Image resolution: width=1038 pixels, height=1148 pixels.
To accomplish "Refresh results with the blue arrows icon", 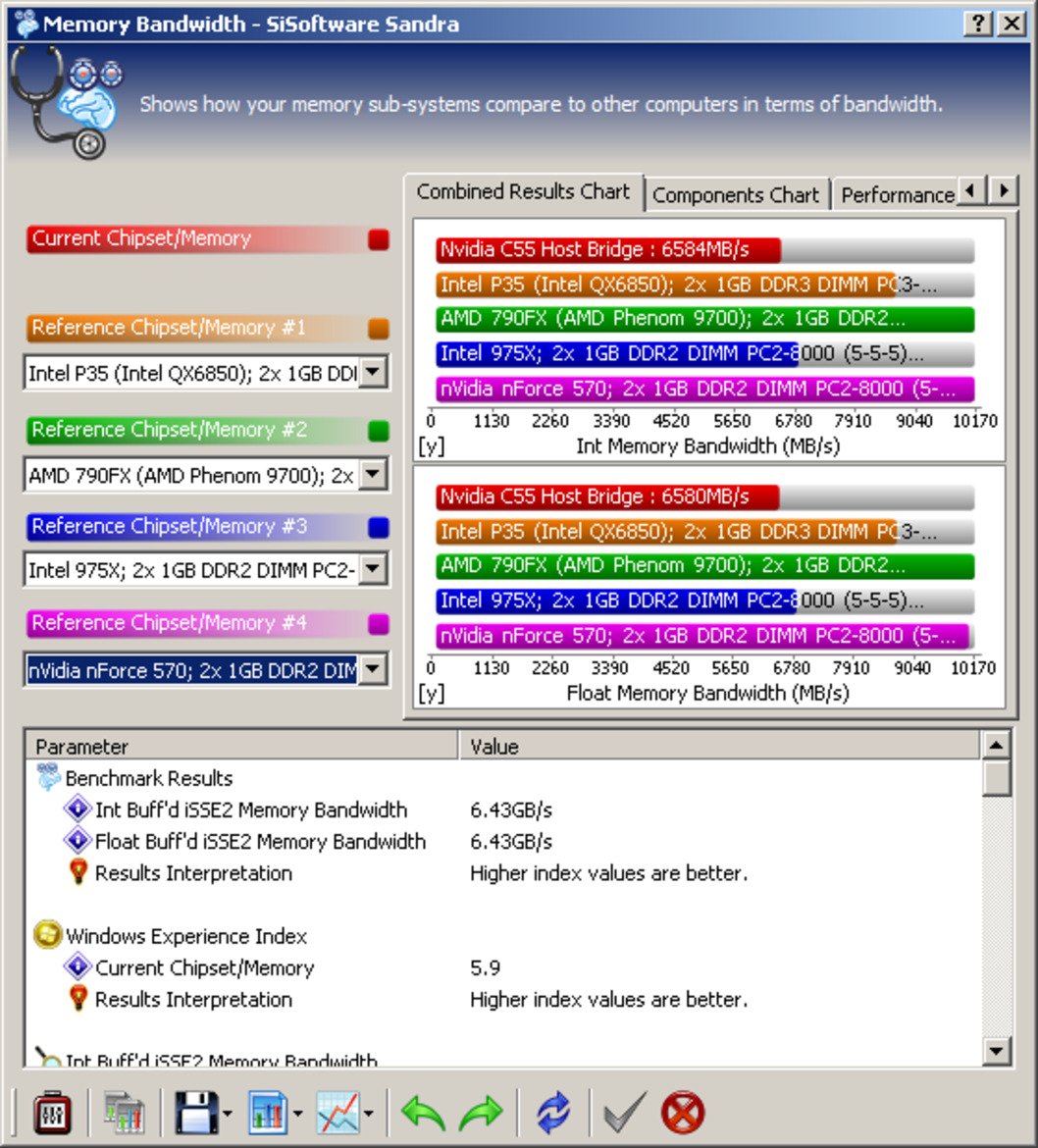I will click(x=553, y=1114).
